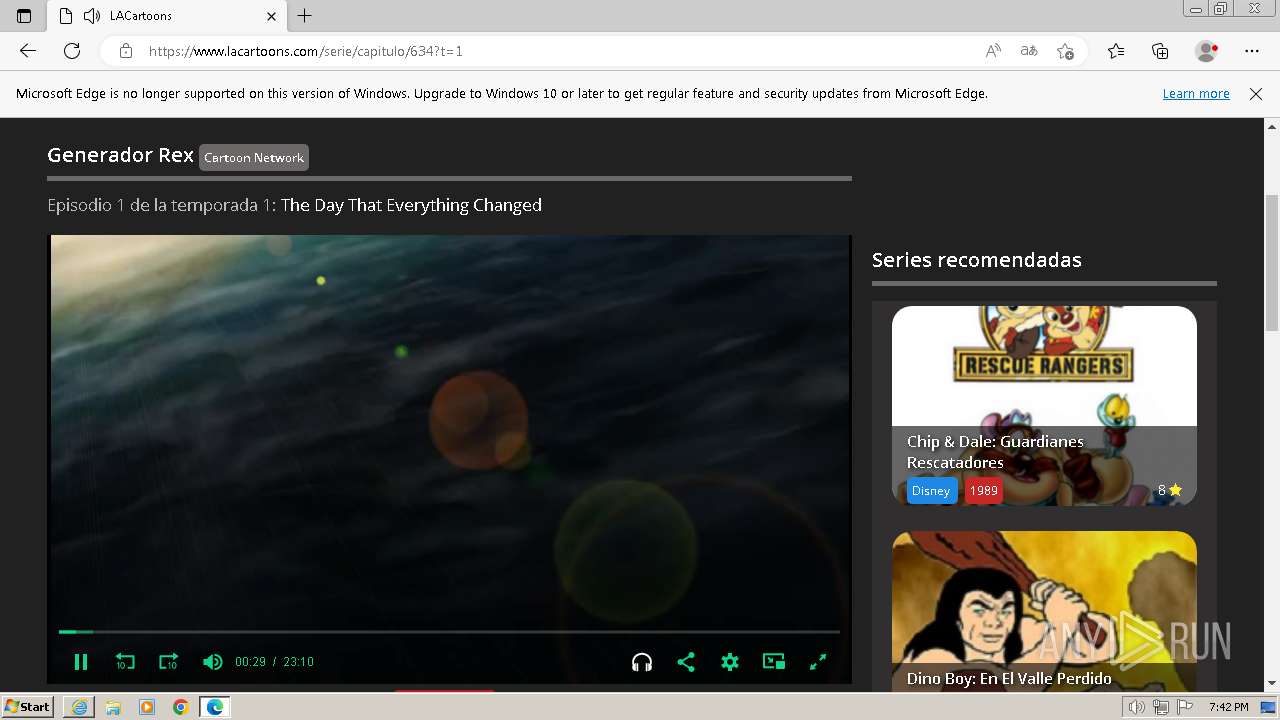1280x720 pixels.
Task: Enter fullscreen video mode
Action: click(818, 662)
